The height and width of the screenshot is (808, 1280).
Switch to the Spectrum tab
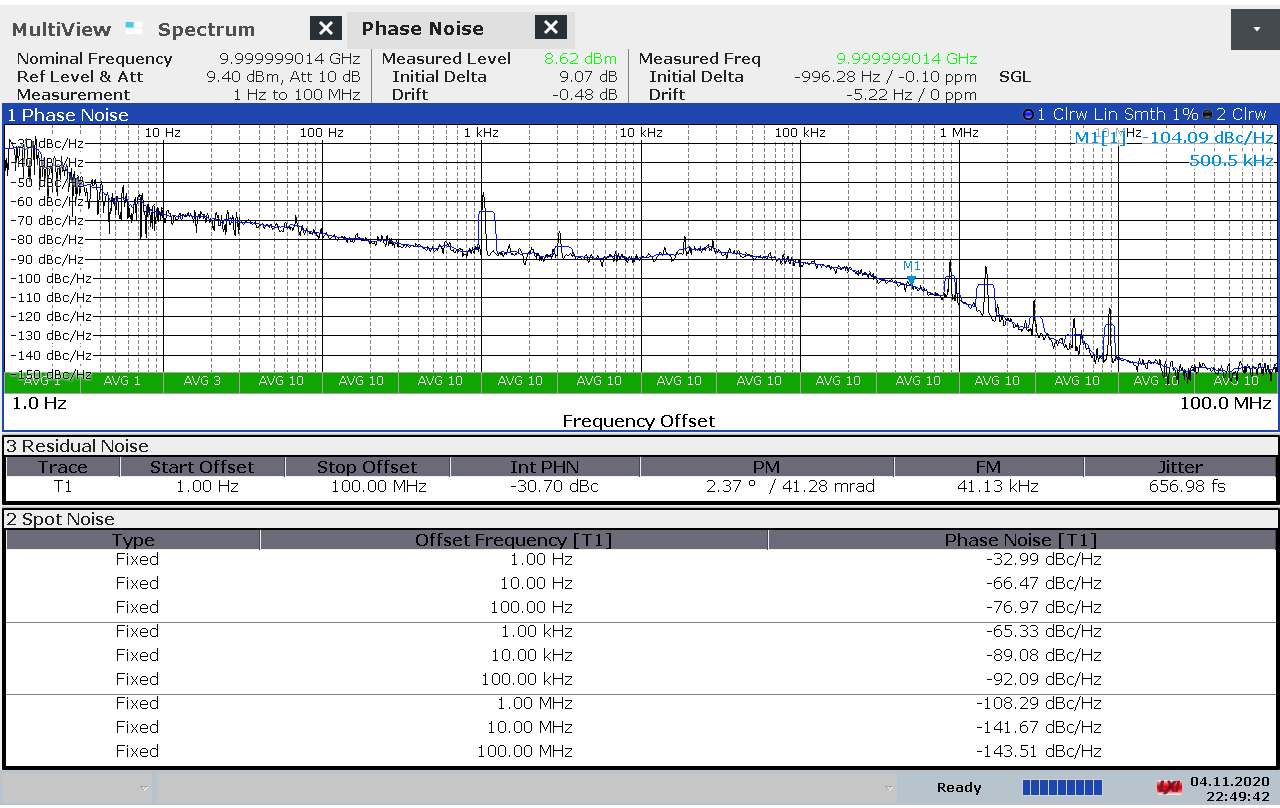[206, 29]
